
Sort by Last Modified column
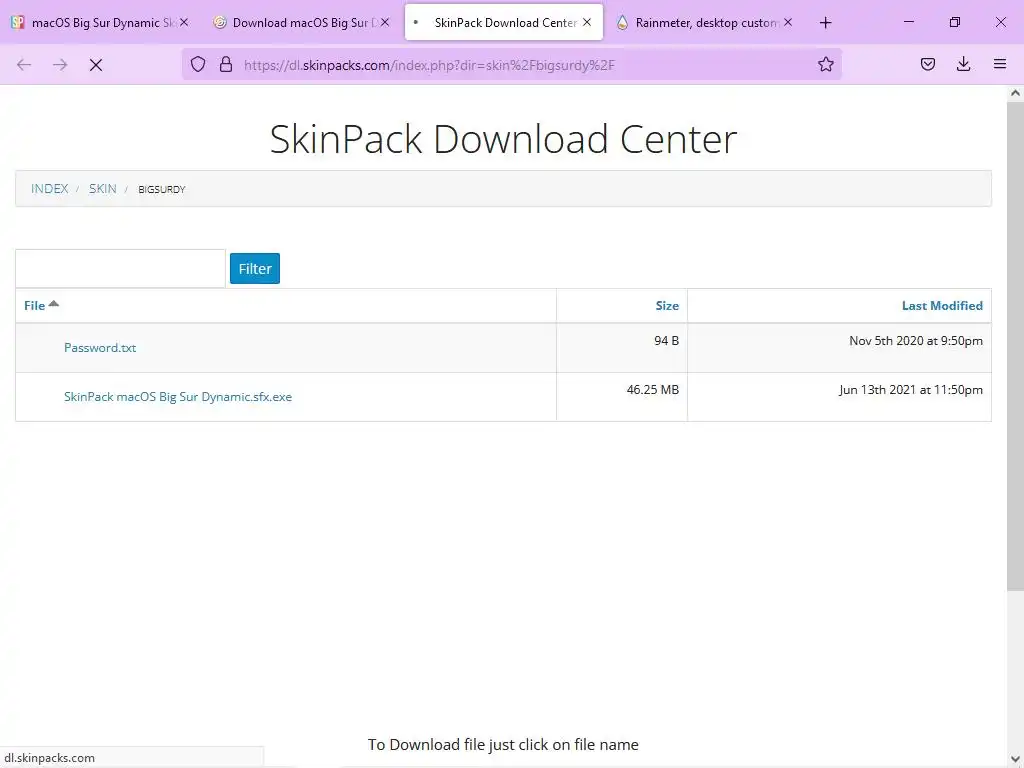(942, 306)
